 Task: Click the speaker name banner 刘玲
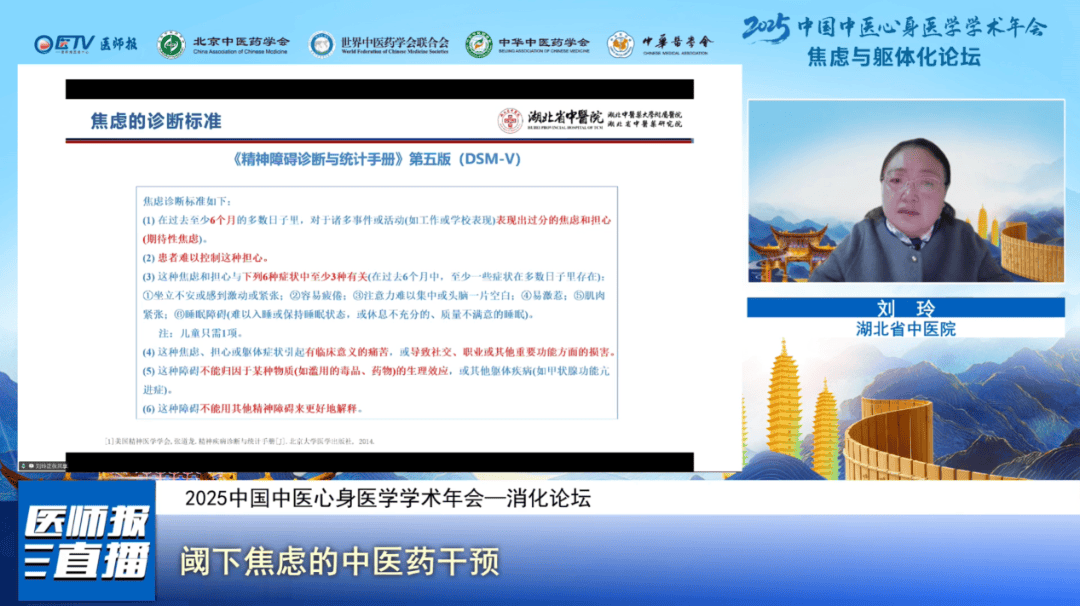905,307
